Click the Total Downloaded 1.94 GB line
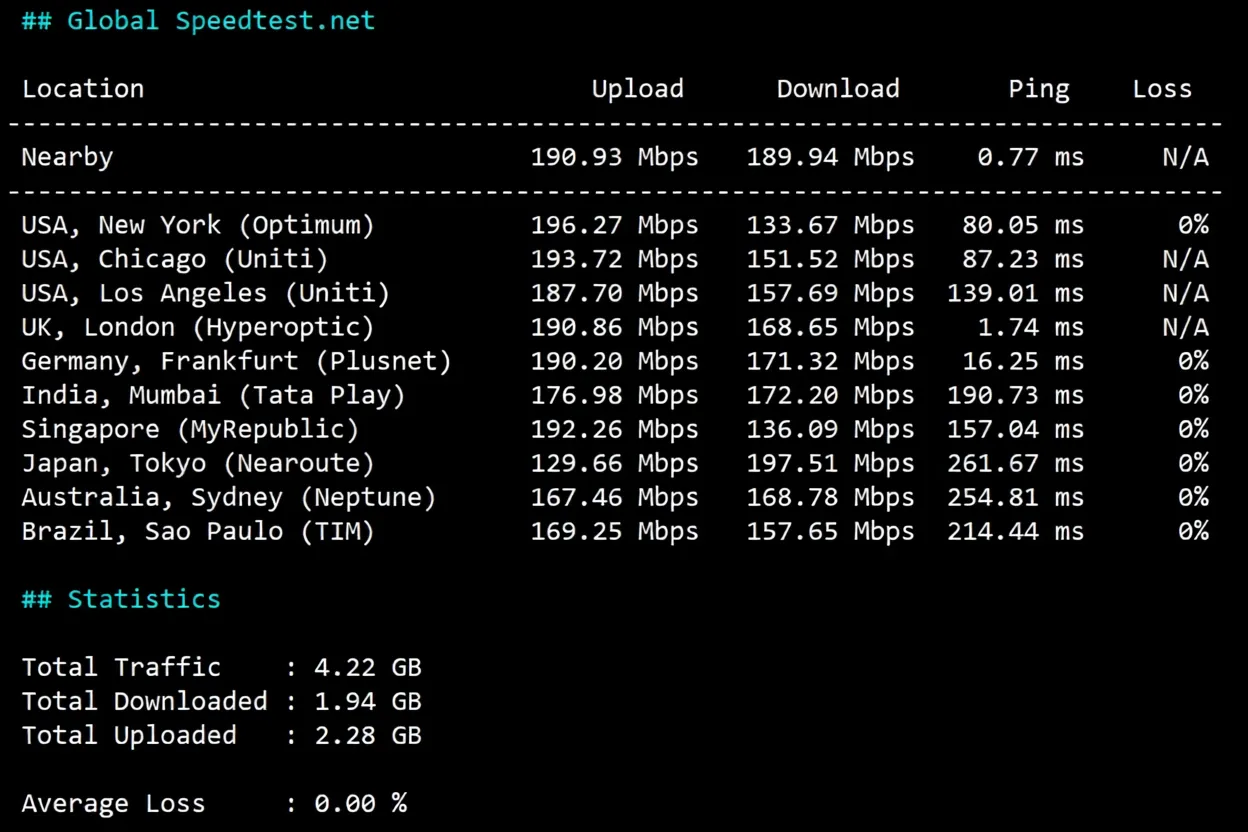Image resolution: width=1248 pixels, height=832 pixels. coord(220,700)
